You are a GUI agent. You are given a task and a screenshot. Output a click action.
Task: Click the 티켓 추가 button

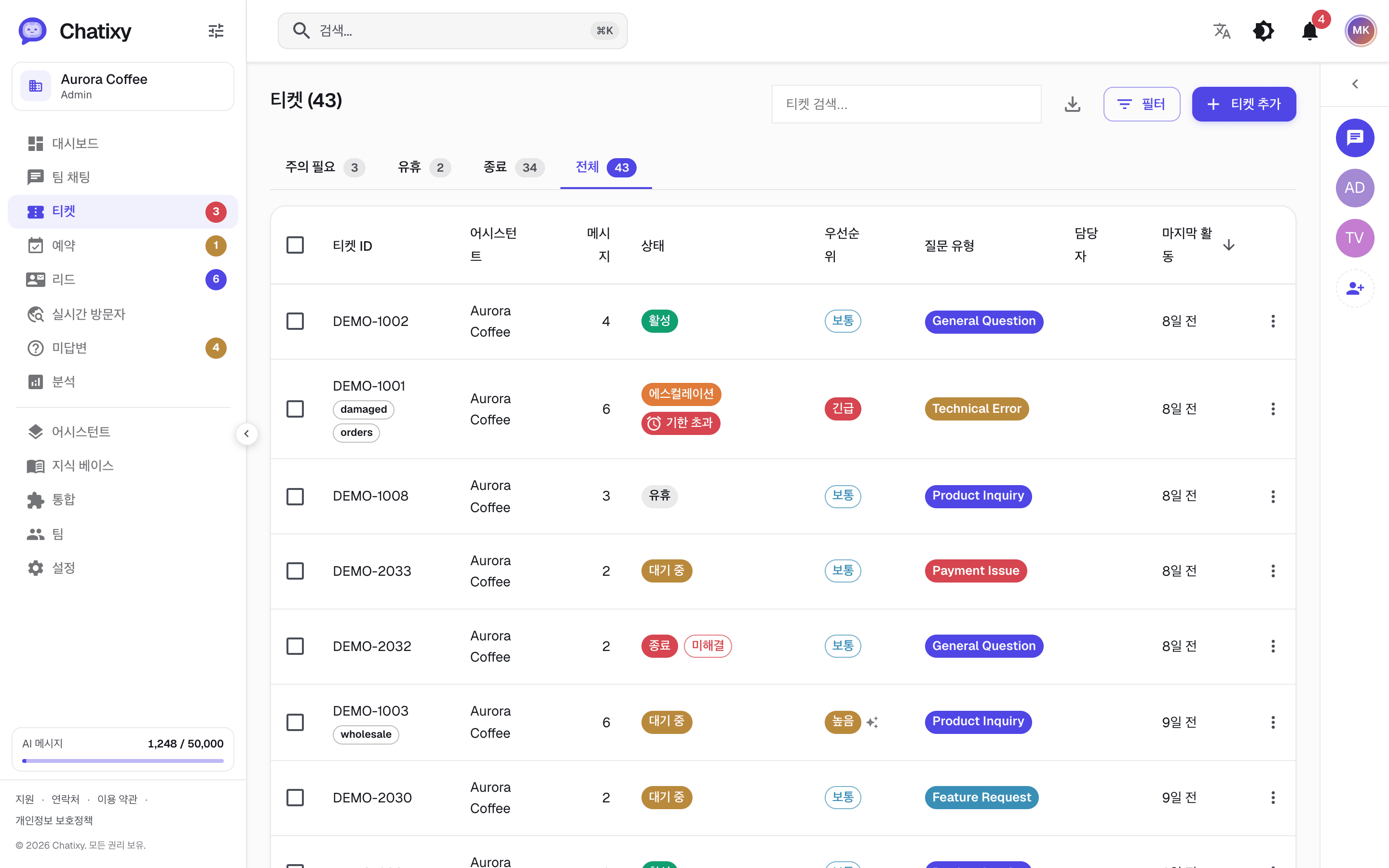1244,104
